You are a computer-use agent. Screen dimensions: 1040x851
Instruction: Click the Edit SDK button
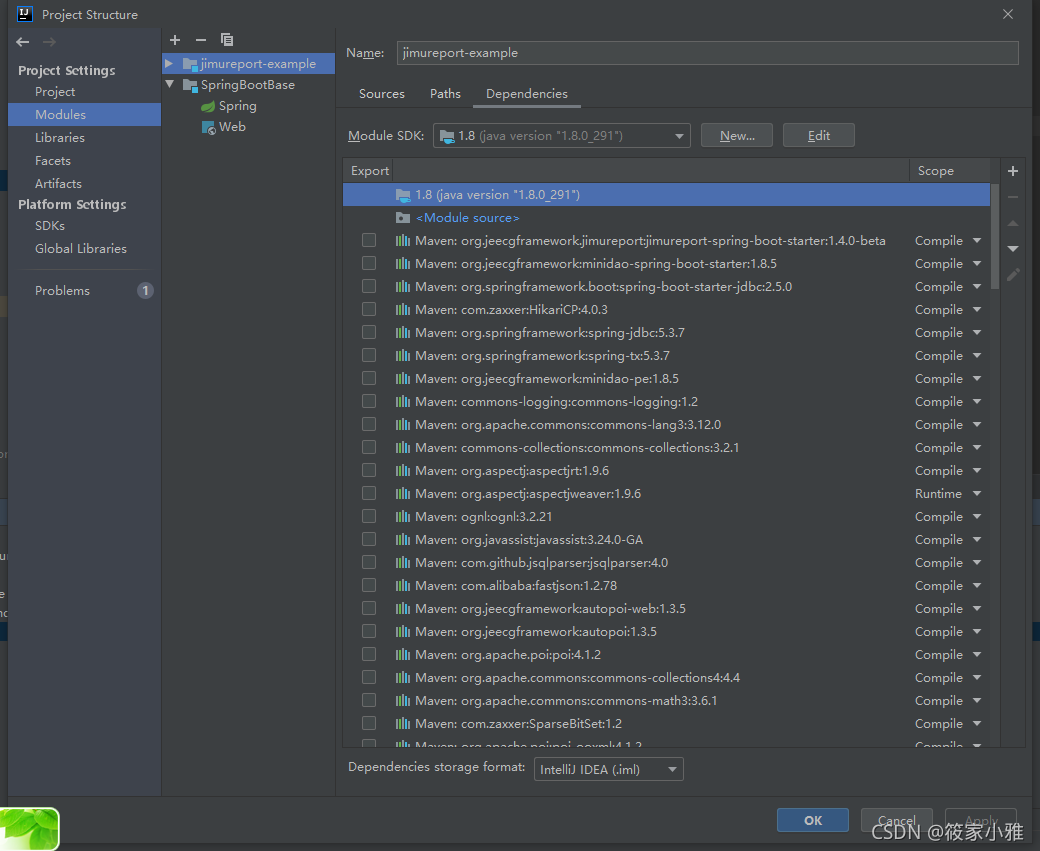coord(818,135)
